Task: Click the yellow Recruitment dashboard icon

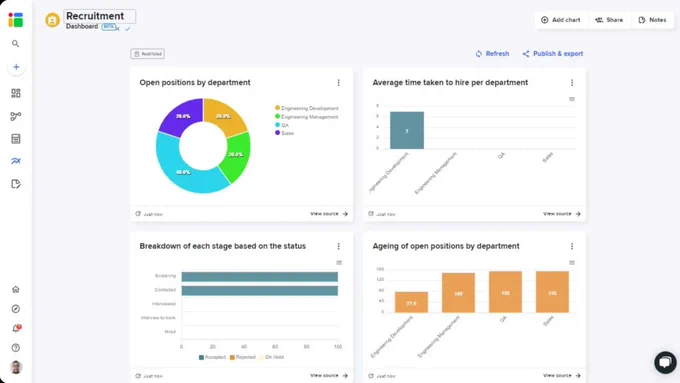Action: [x=52, y=20]
